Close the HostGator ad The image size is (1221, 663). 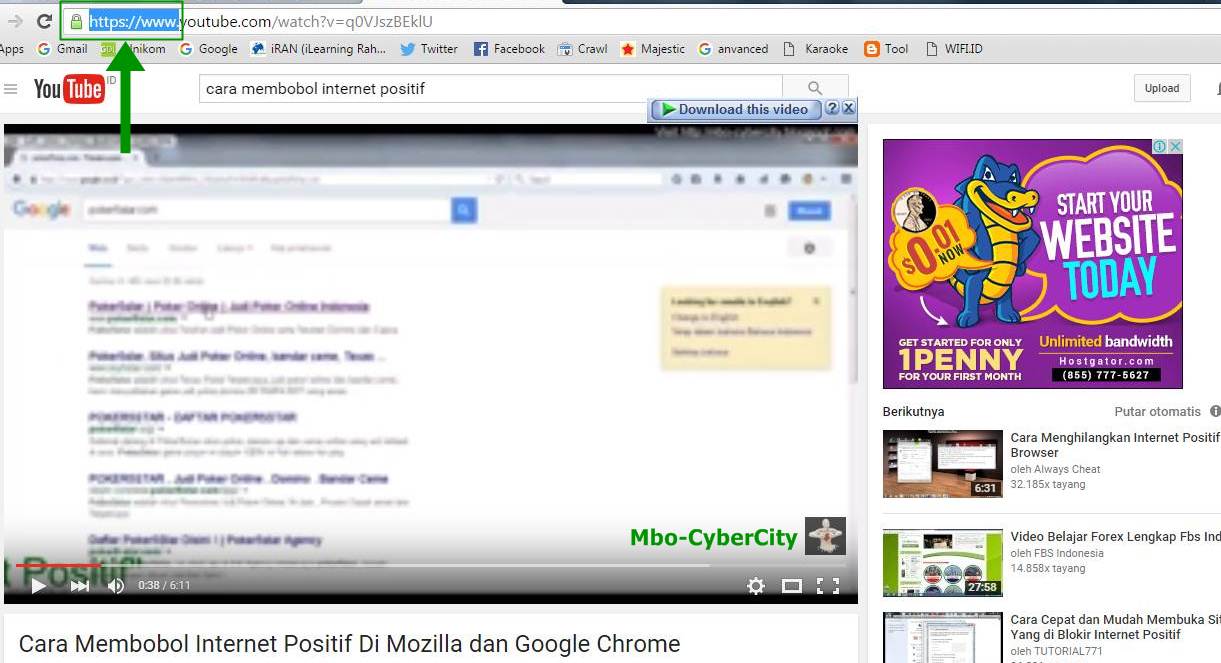pos(1175,146)
